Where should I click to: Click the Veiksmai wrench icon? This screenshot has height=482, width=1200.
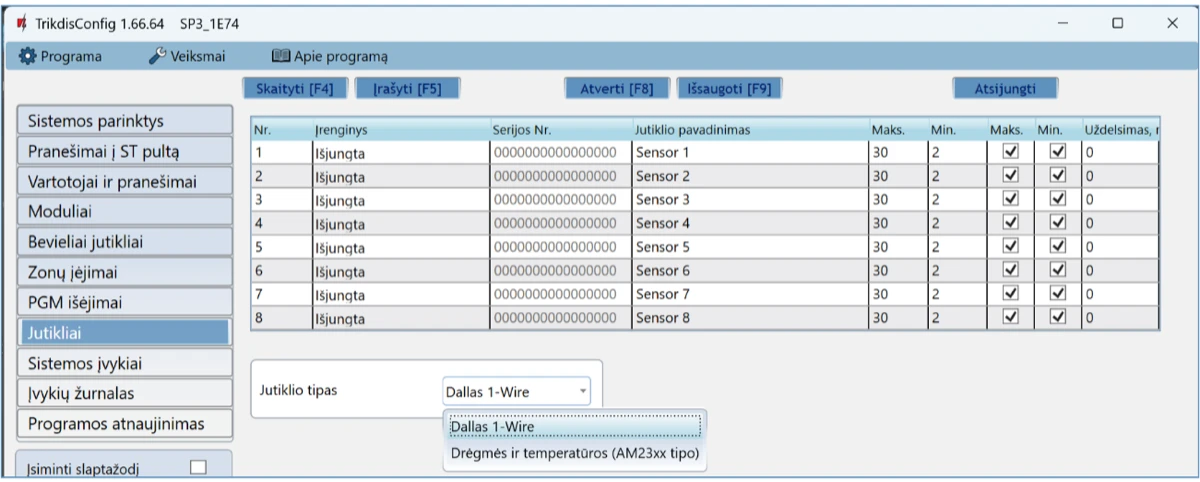157,57
